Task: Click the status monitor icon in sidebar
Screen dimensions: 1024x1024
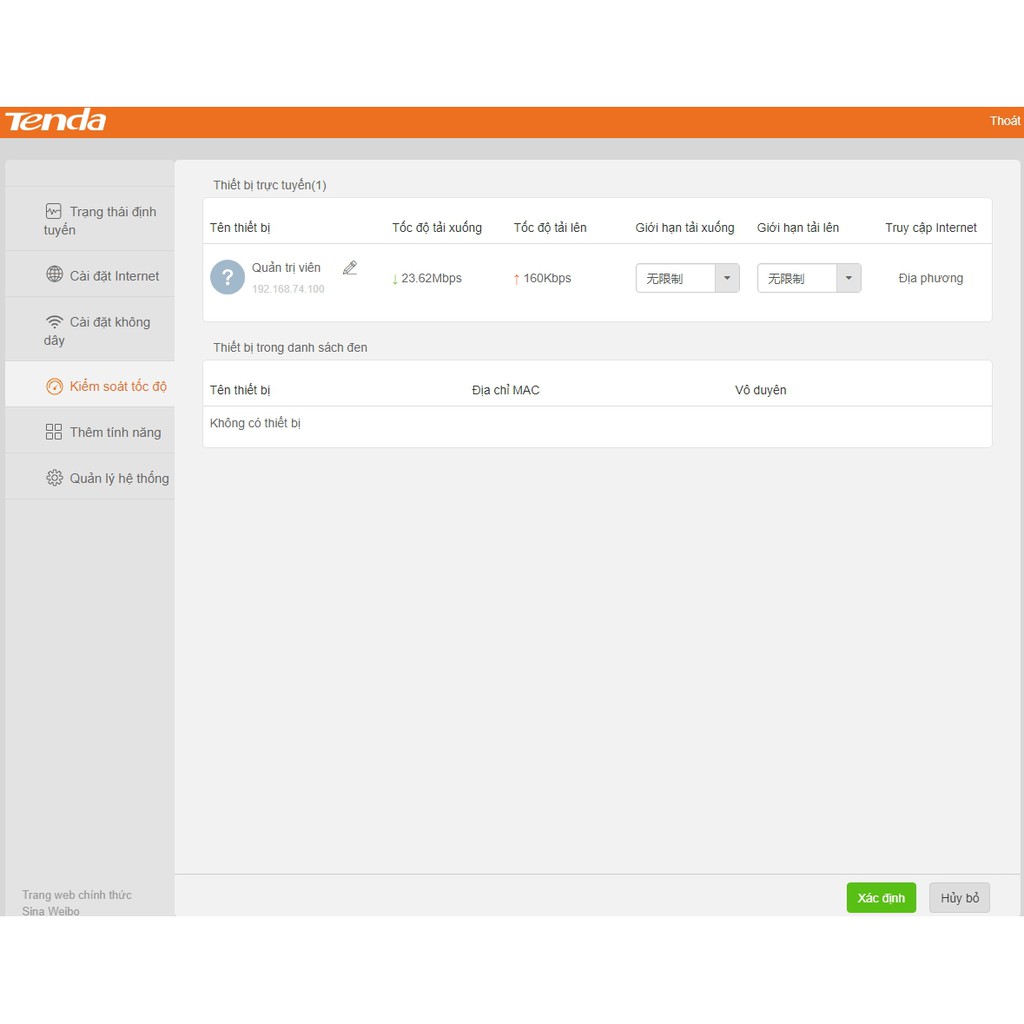Action: click(54, 211)
